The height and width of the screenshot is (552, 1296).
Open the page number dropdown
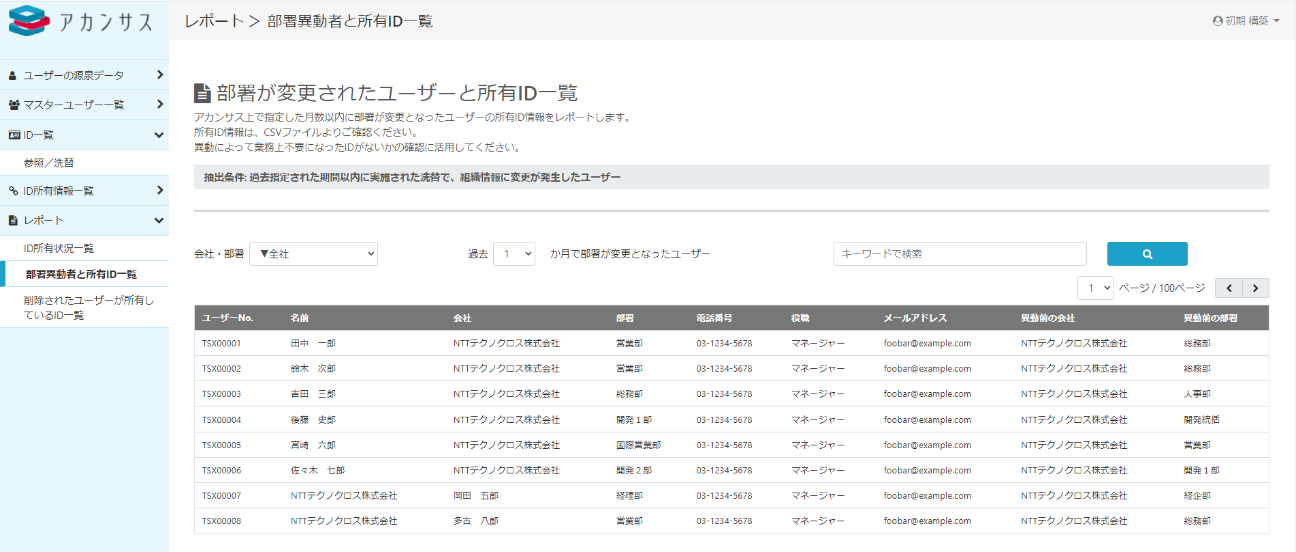[x=1095, y=288]
